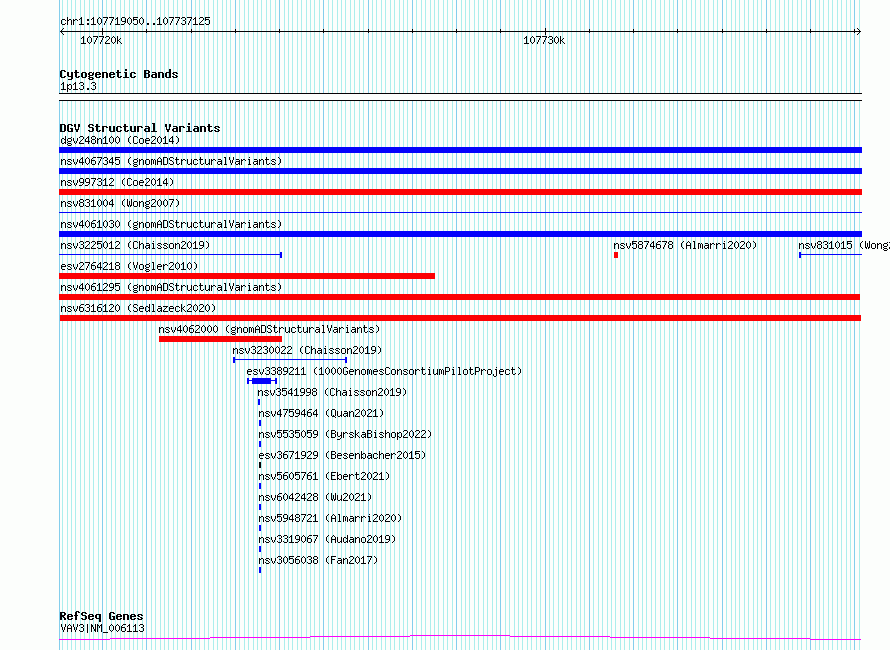
Task: Click the 1p13.3 band label
Action: point(78,87)
